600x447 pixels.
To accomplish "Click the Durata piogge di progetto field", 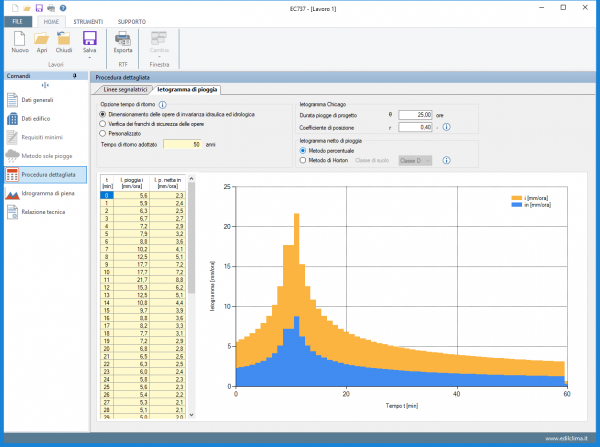I will pos(415,114).
